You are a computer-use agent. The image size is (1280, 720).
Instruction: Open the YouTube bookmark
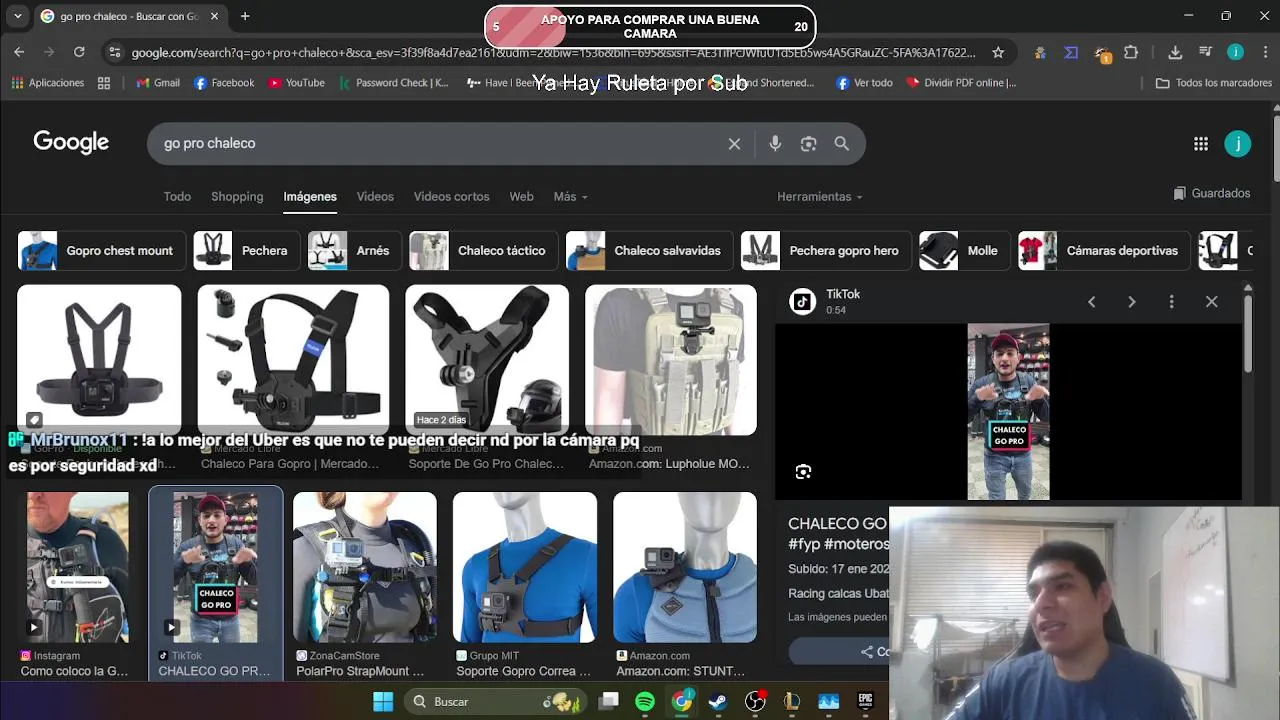(x=296, y=83)
